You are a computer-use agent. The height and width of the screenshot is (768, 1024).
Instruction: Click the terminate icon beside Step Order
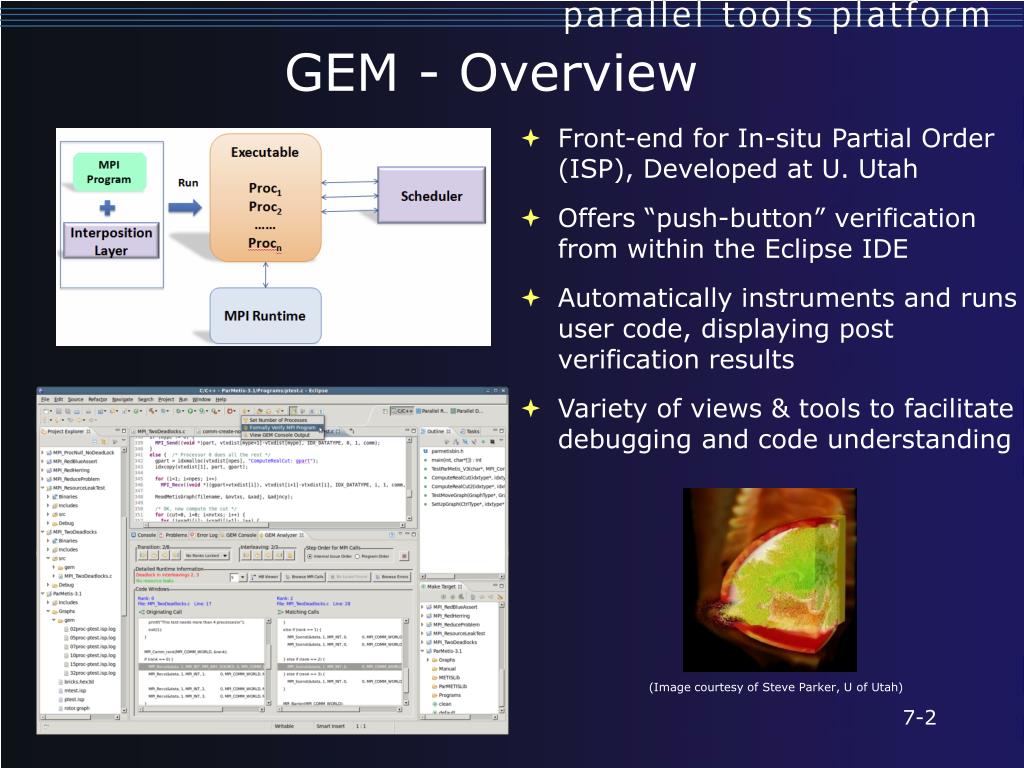[x=404, y=556]
